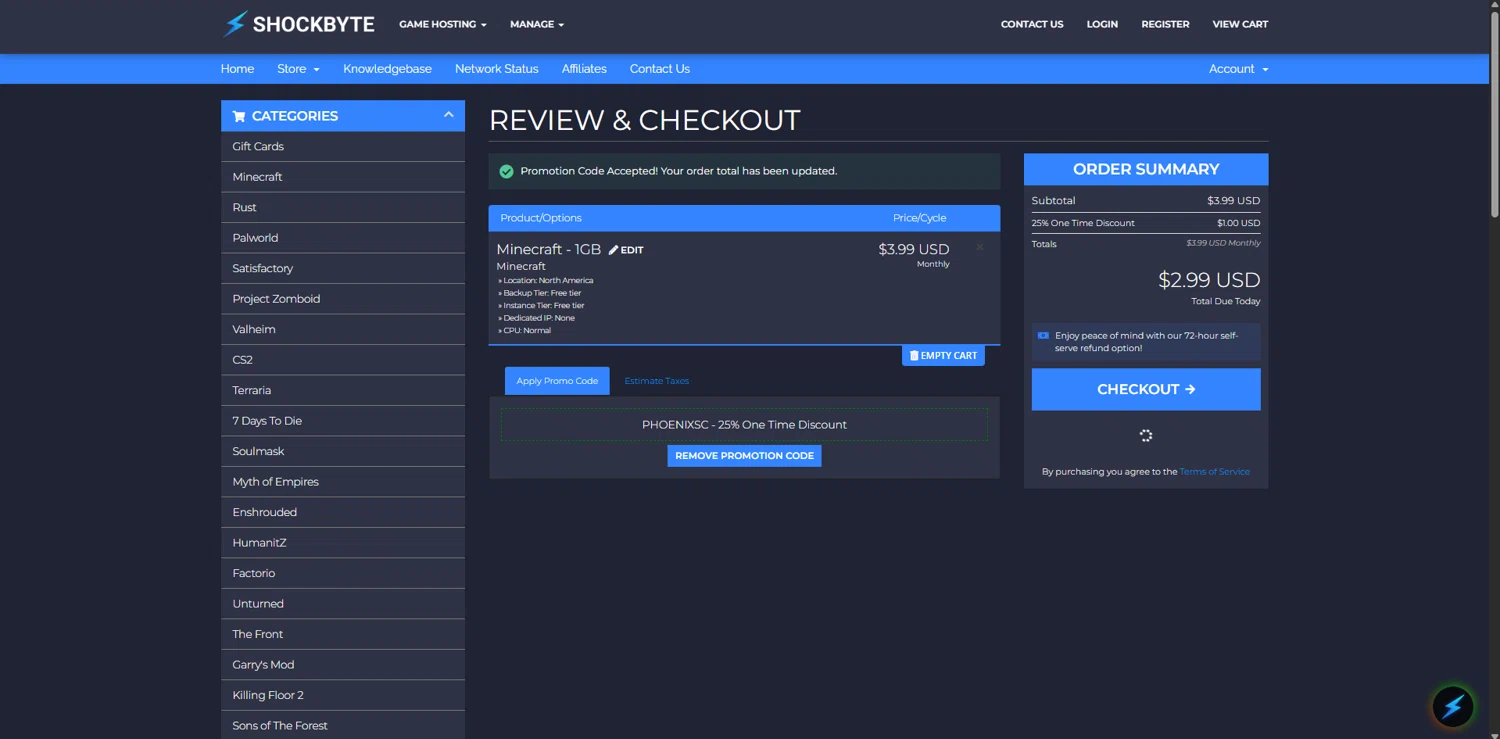Select the Apply Promo Code tab
The width and height of the screenshot is (1500, 739).
557,380
